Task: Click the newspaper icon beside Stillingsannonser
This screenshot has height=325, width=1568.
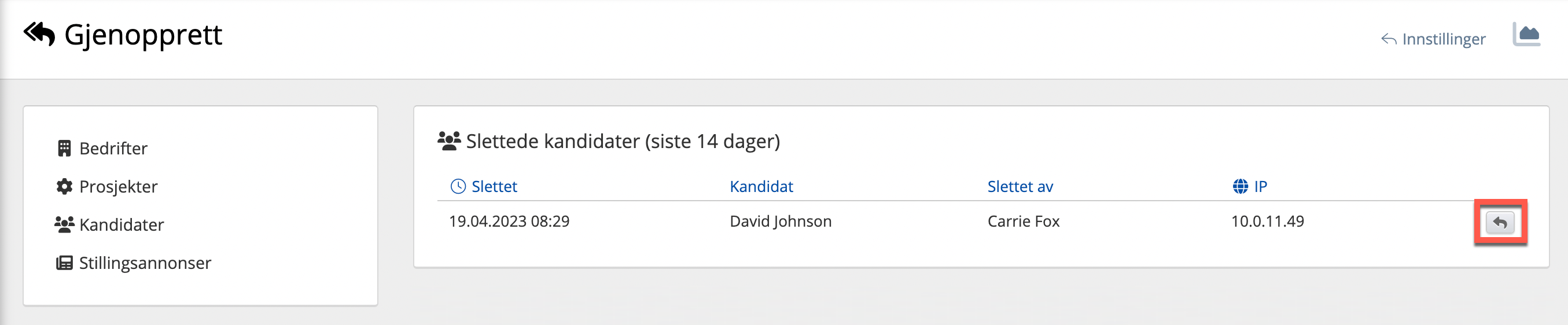Action: (x=64, y=263)
